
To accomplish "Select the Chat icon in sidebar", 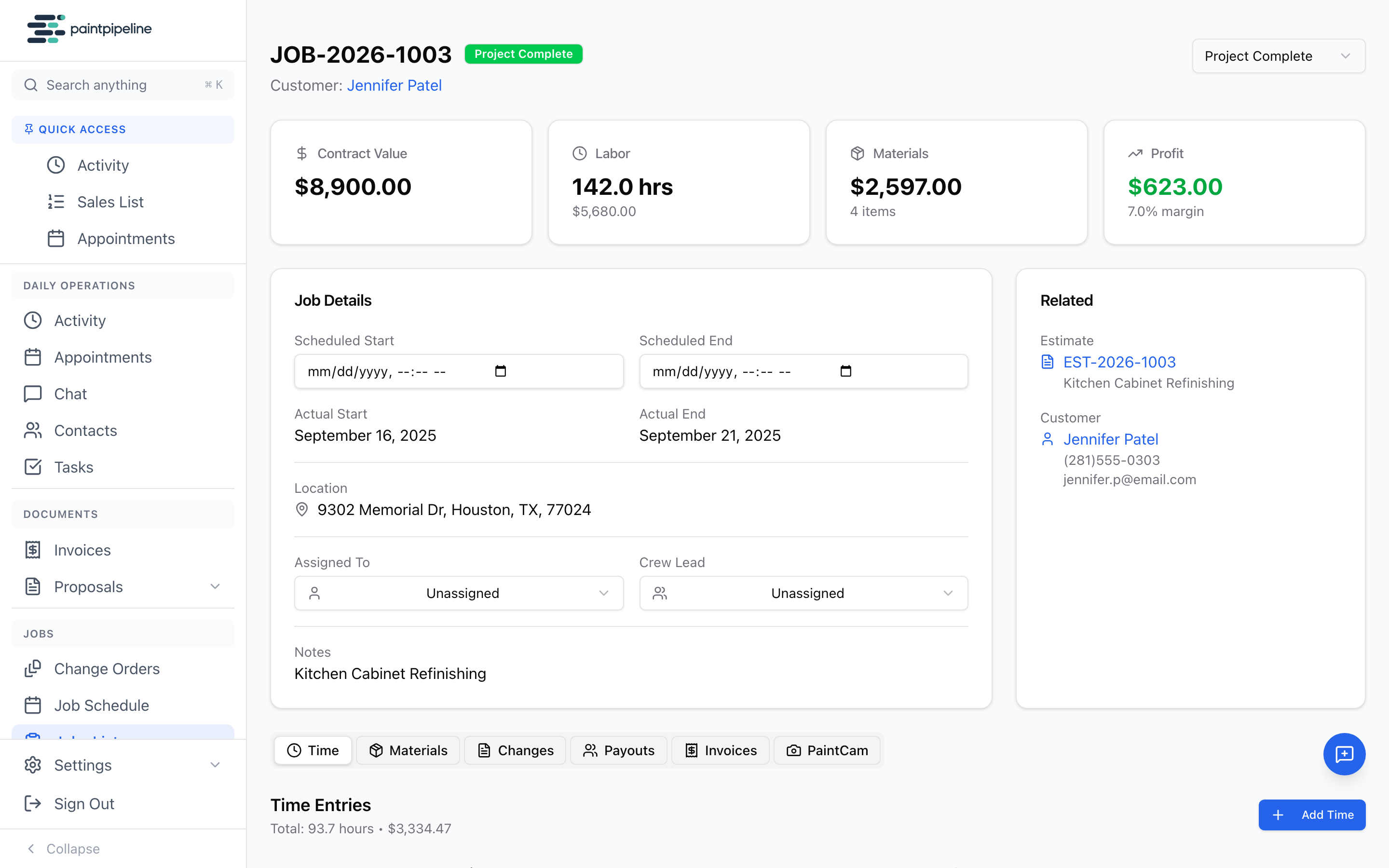I will click(33, 394).
